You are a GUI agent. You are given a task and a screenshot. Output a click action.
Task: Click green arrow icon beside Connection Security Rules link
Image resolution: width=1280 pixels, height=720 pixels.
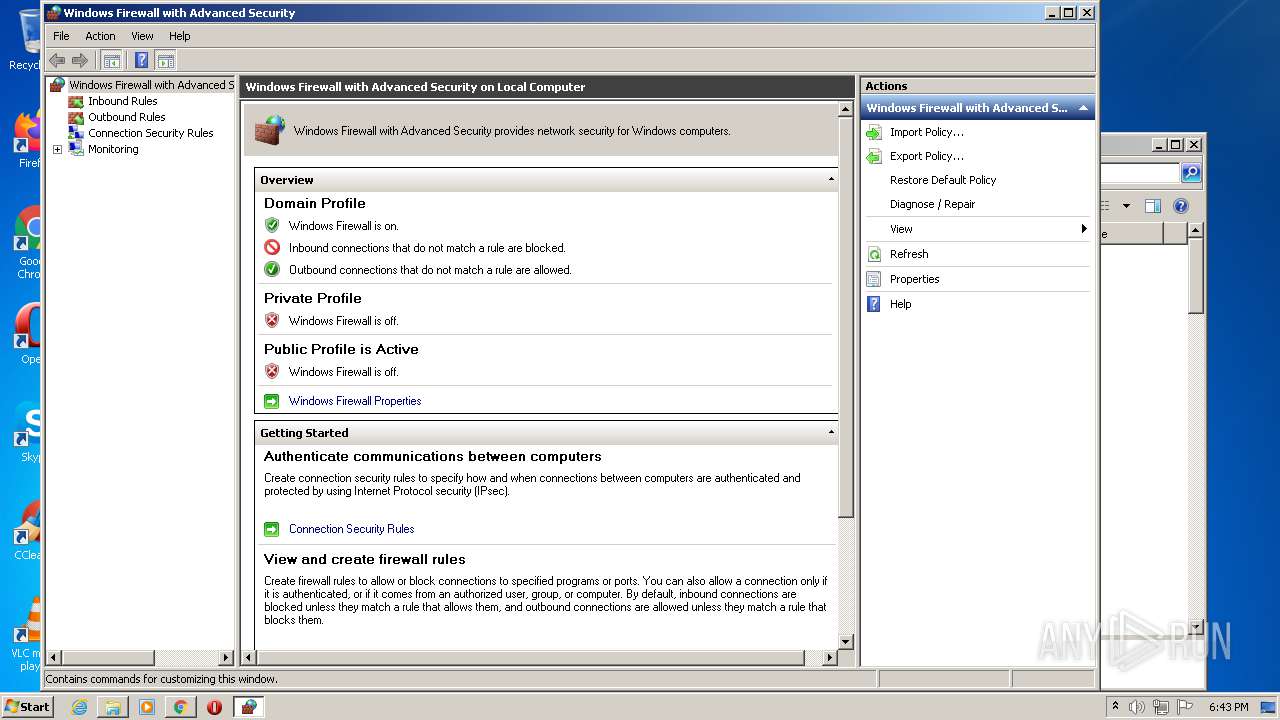271,529
